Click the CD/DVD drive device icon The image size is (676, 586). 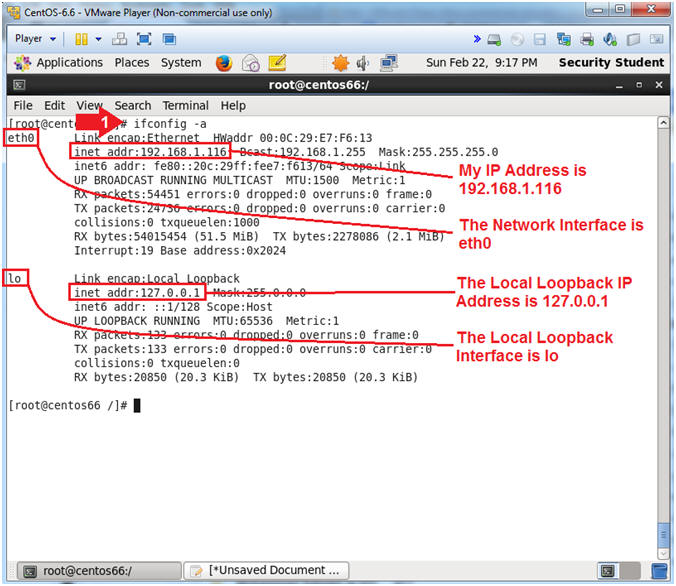click(x=517, y=40)
